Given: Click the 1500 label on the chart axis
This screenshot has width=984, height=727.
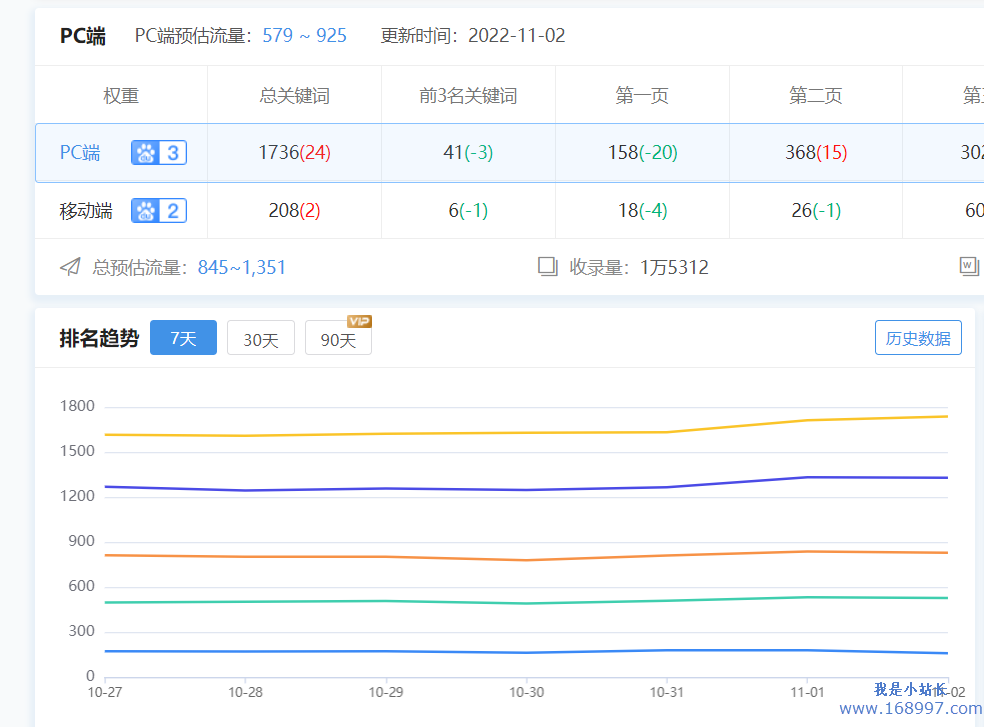Looking at the screenshot, I should tap(77, 451).
